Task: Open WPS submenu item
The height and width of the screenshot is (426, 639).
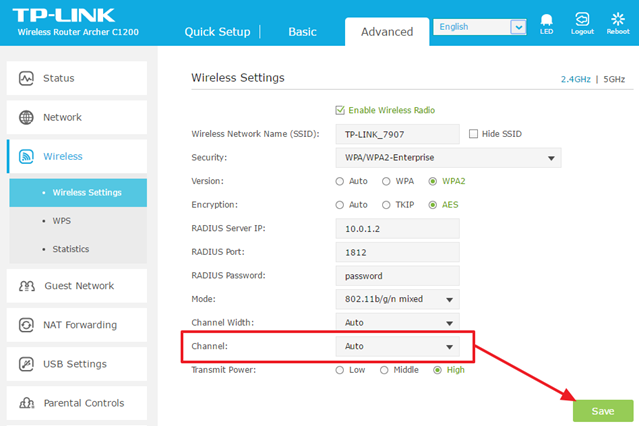Action: (78, 221)
